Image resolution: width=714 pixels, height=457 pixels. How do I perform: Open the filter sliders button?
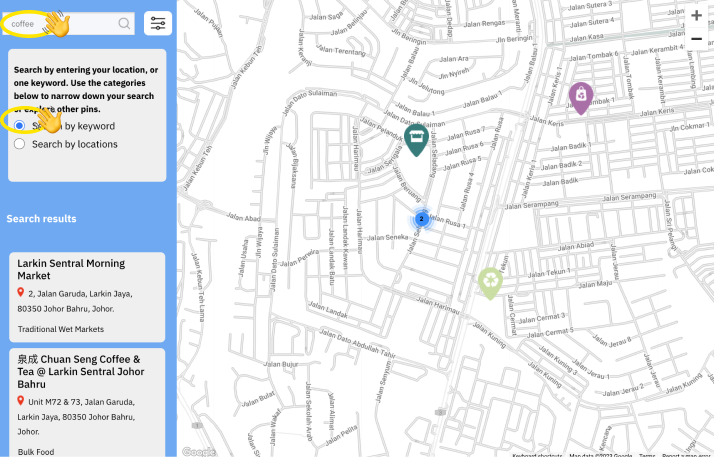pos(158,23)
